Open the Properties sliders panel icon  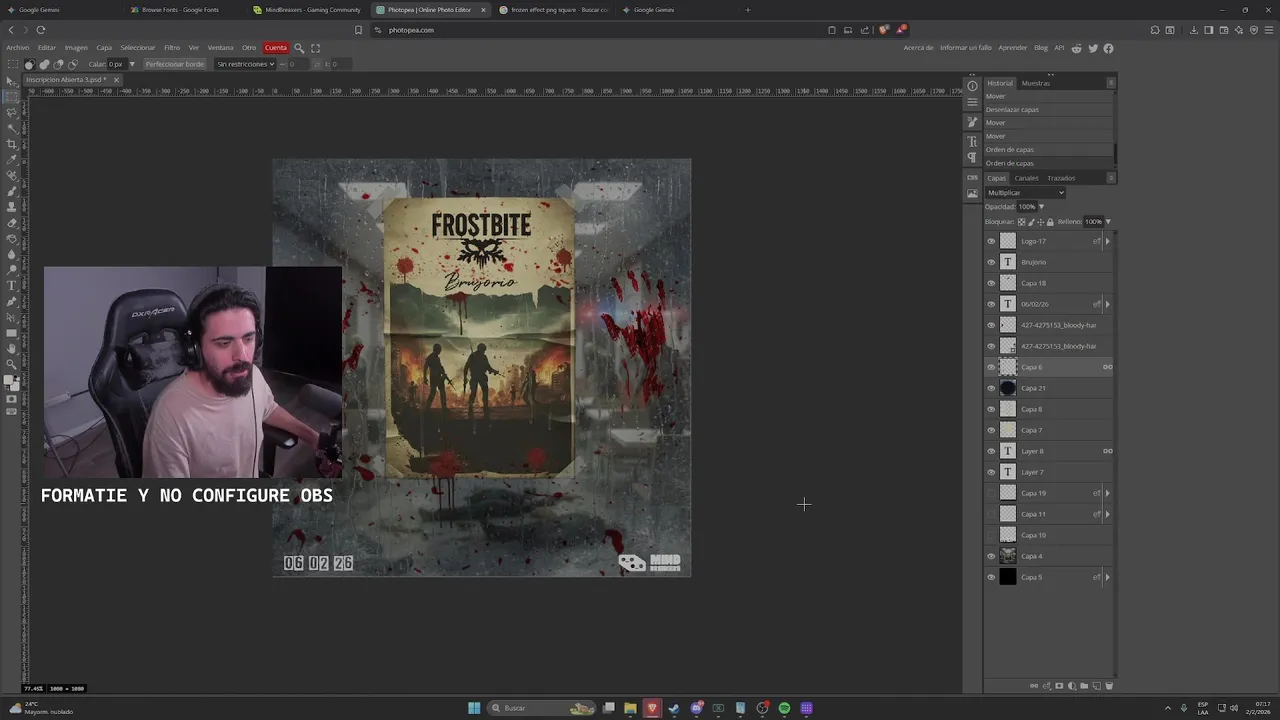click(x=972, y=102)
